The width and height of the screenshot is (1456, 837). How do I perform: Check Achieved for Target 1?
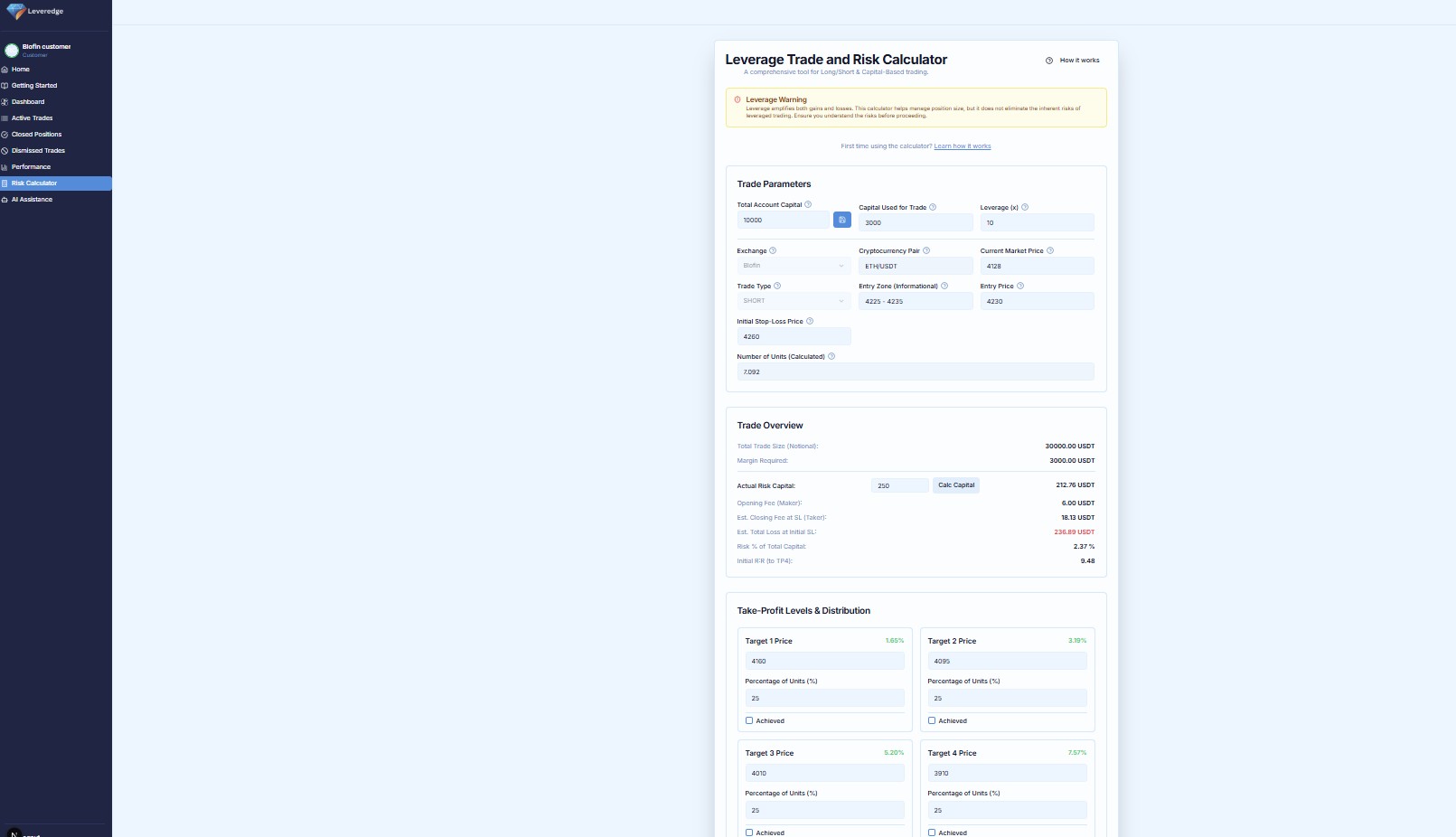coord(749,720)
